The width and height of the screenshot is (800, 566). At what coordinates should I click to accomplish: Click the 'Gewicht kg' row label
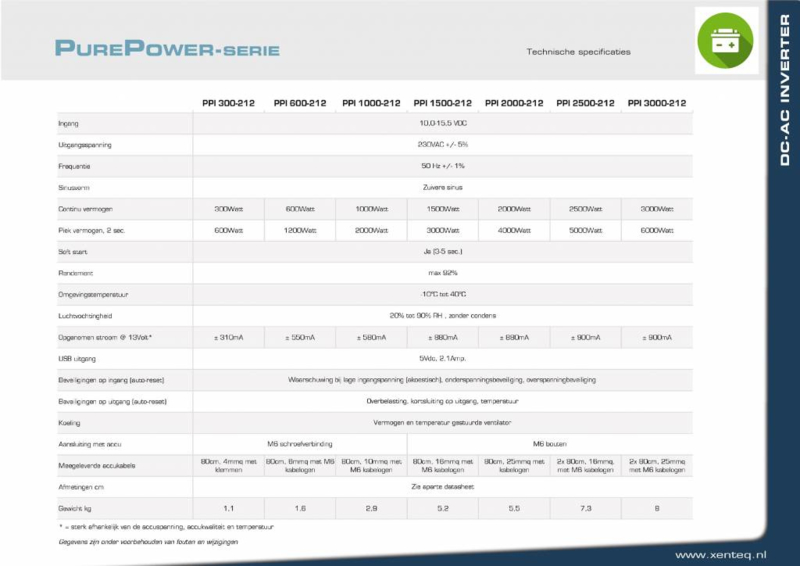tap(74, 509)
